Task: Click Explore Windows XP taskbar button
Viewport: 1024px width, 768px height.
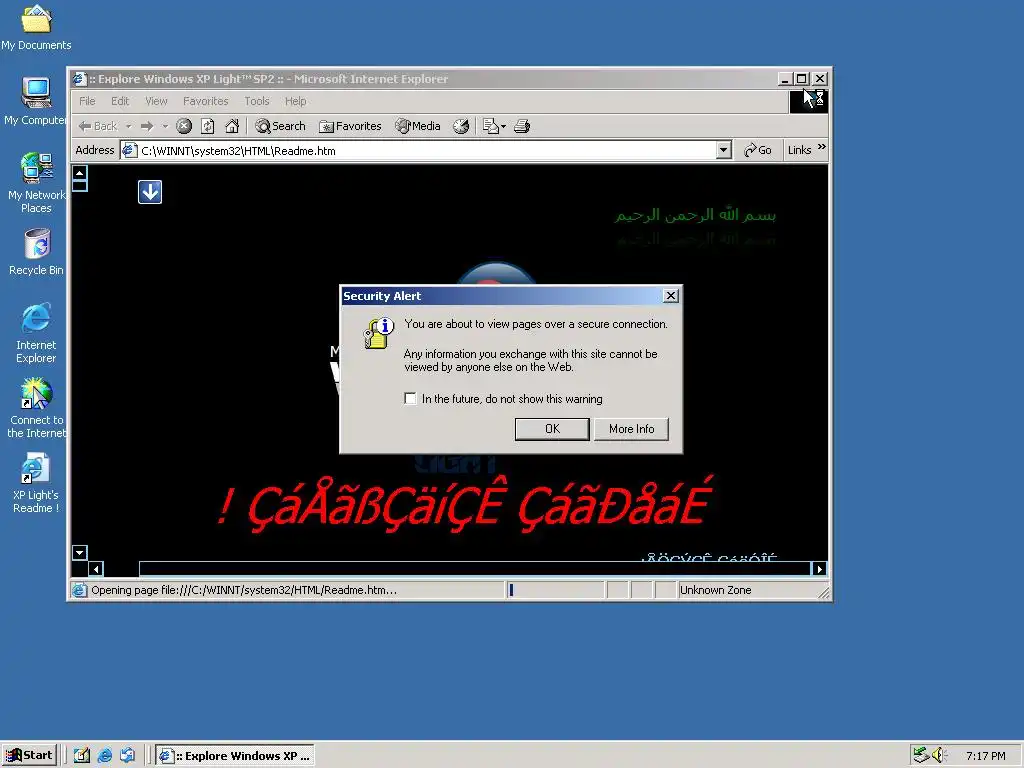Action: pyautogui.click(x=234, y=756)
